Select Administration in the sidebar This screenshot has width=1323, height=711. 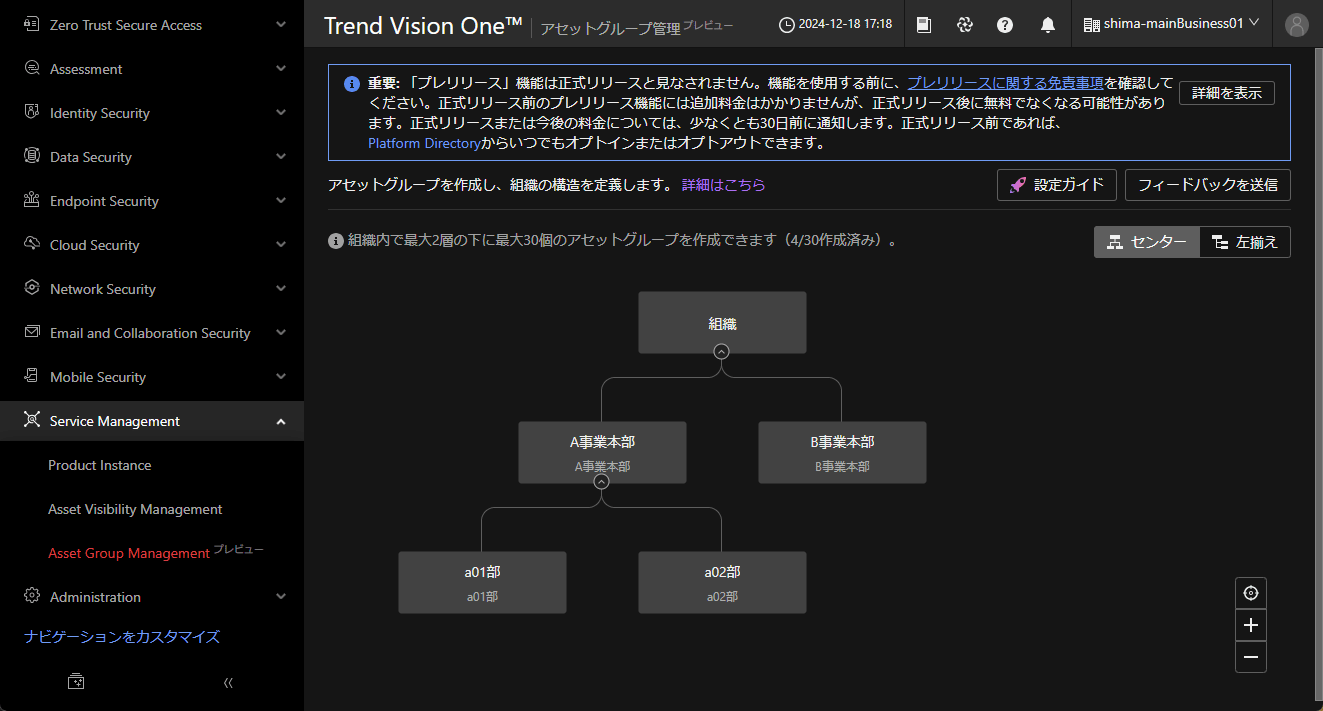pyautogui.click(x=152, y=597)
